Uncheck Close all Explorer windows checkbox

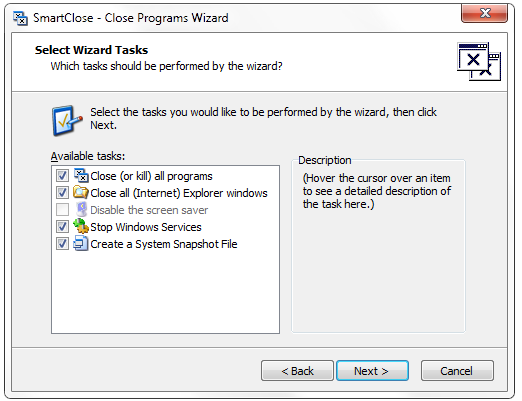[x=62, y=193]
